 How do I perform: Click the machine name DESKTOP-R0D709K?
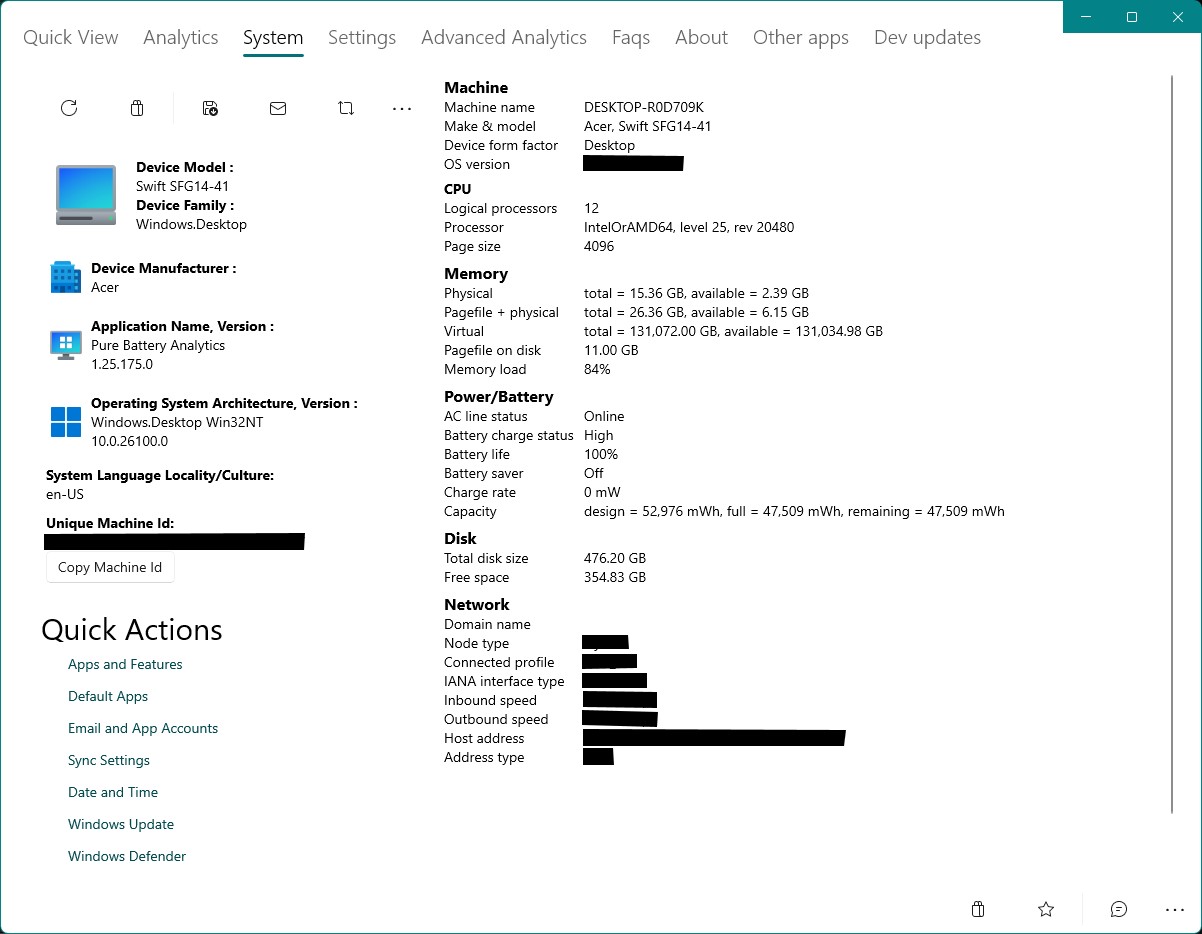click(644, 107)
